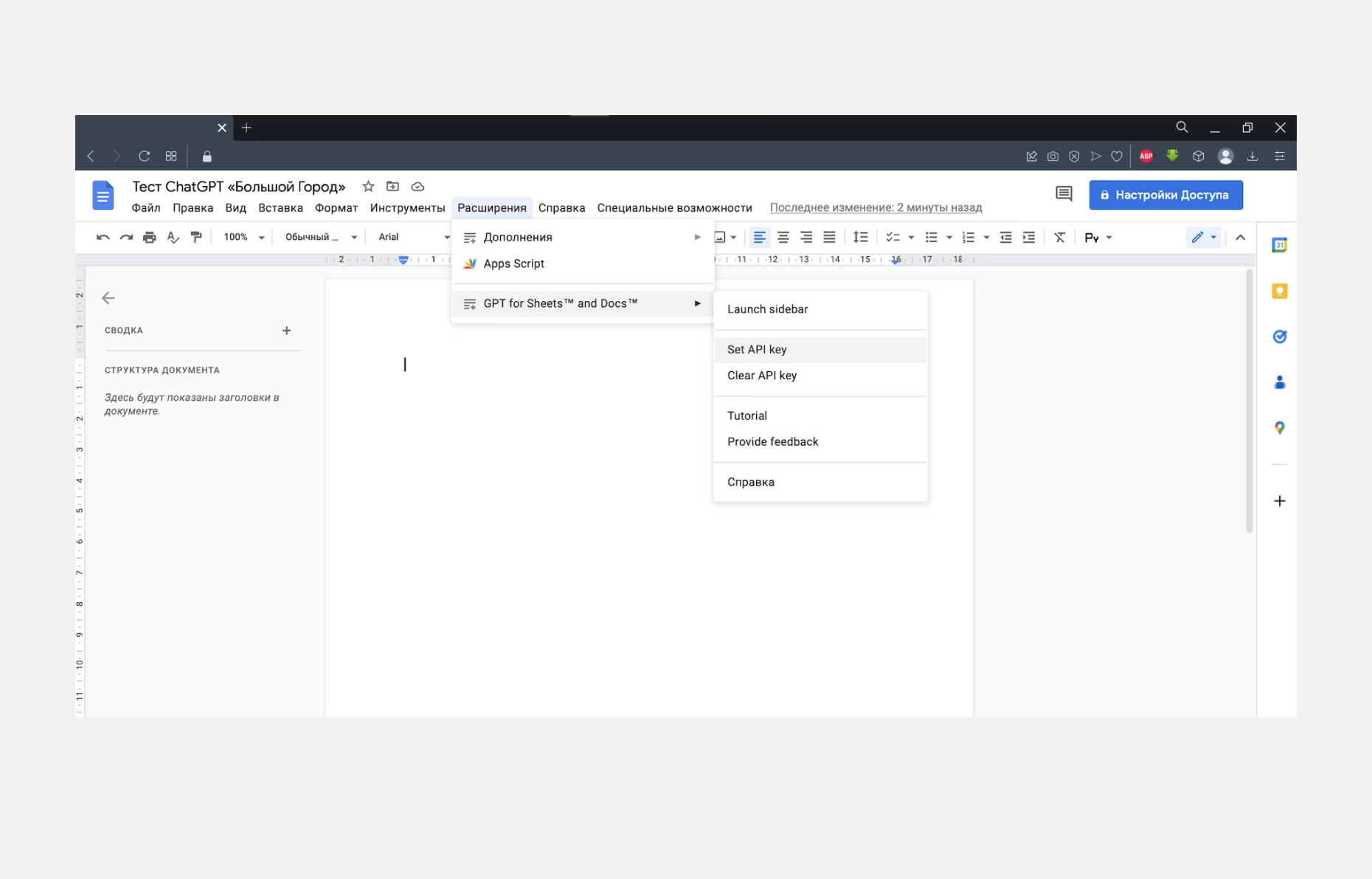This screenshot has width=1372, height=879.
Task: Open the Tutorial entry
Action: (820, 416)
